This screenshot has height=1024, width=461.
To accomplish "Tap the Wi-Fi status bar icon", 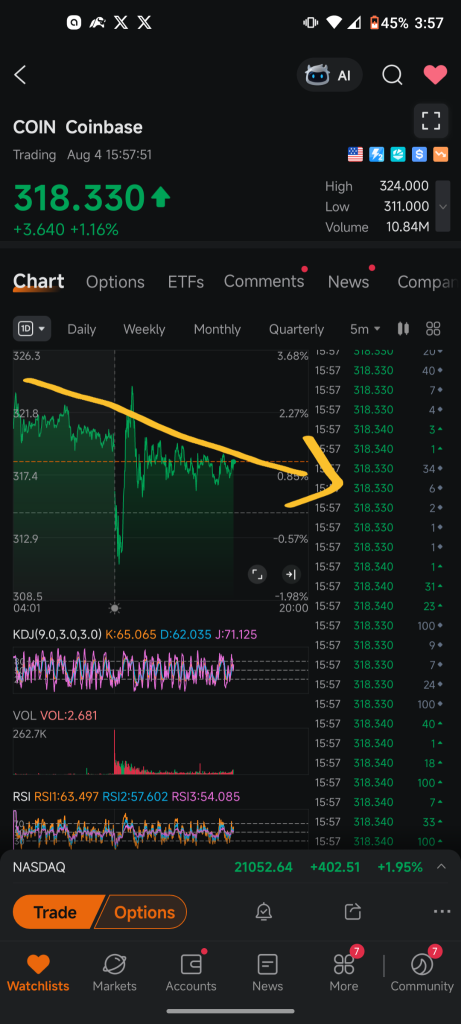I will point(334,23).
